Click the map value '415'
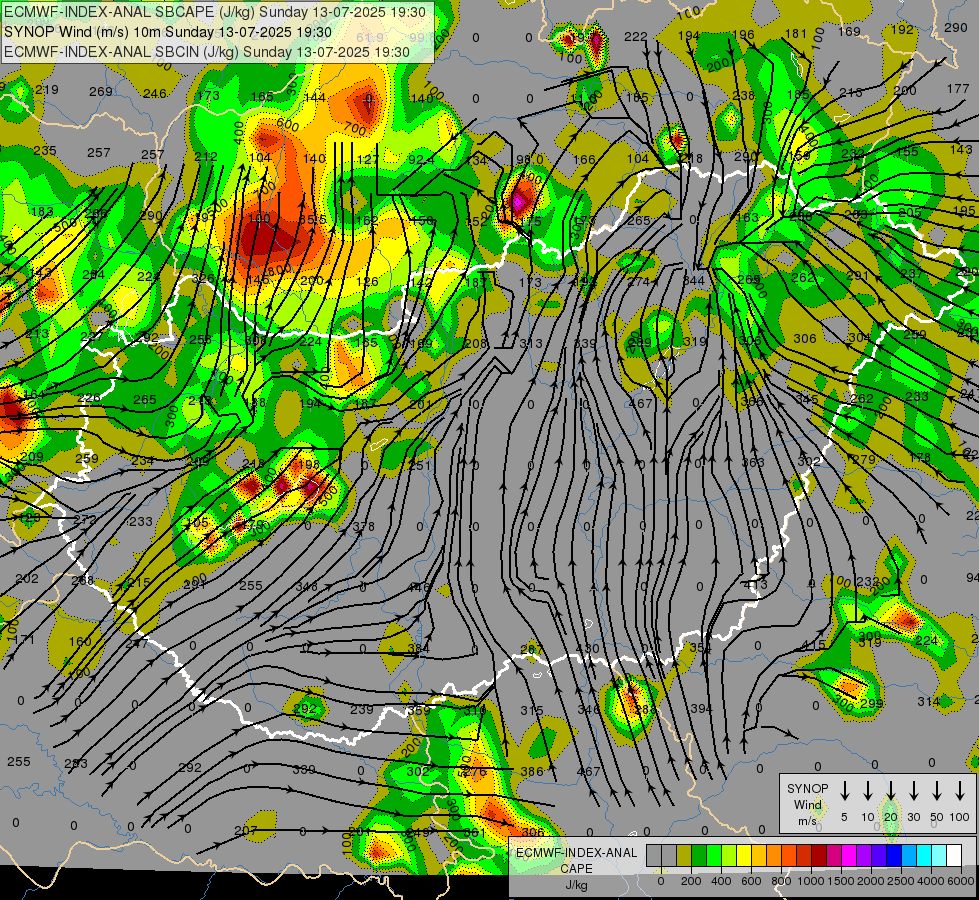This screenshot has height=900, width=979. tap(813, 645)
